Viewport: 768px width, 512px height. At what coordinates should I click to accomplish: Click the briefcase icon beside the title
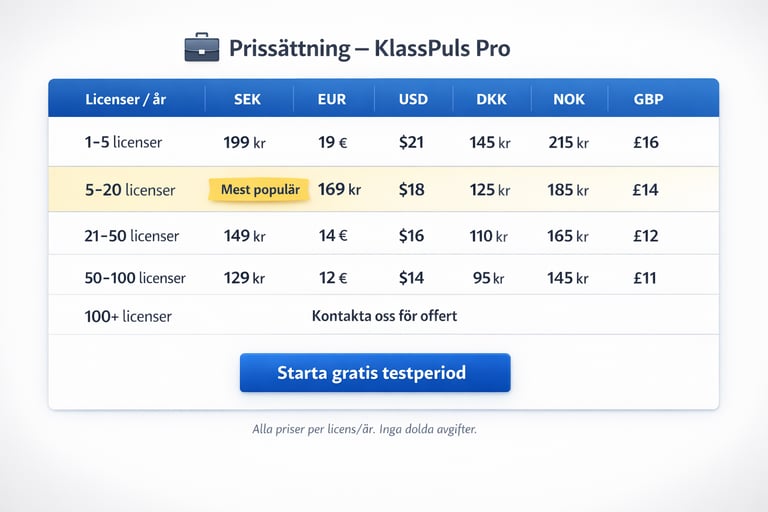tap(202, 47)
